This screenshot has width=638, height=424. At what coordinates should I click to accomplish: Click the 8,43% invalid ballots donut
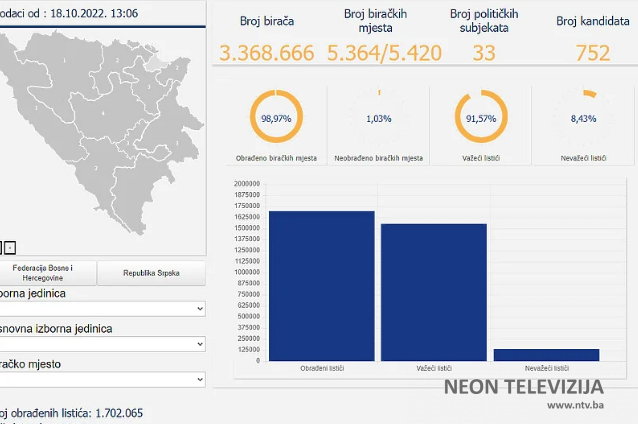pyautogui.click(x=581, y=119)
